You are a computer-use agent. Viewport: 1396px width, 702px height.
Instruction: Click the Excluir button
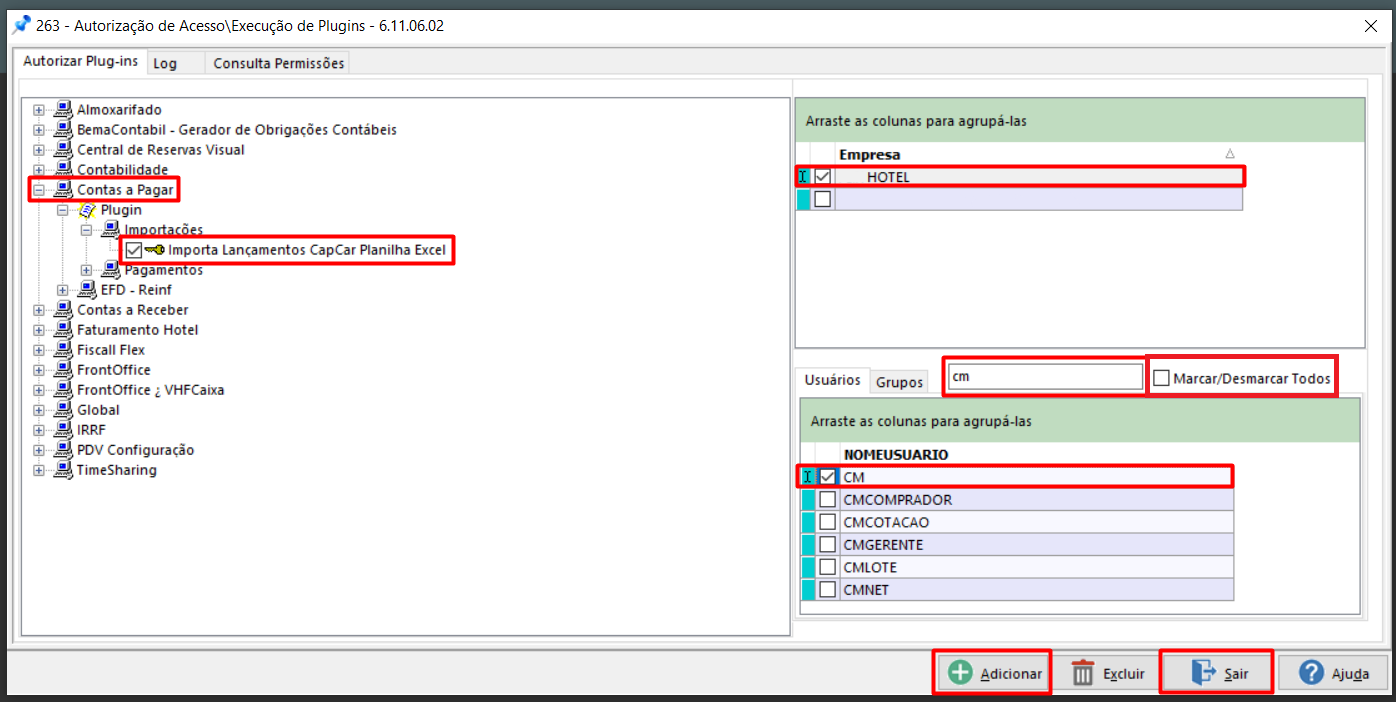pyautogui.click(x=1108, y=673)
